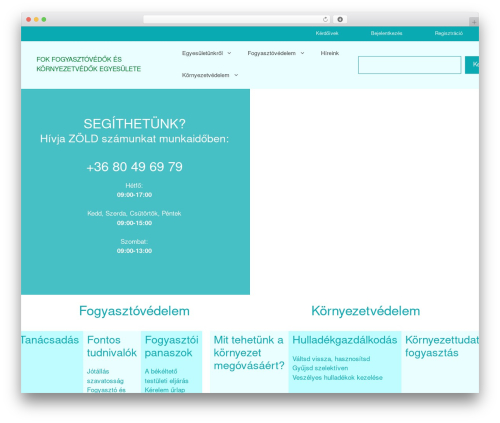Open A békéltető testületi eljárás link
This screenshot has height=423, width=500.
coord(166,376)
